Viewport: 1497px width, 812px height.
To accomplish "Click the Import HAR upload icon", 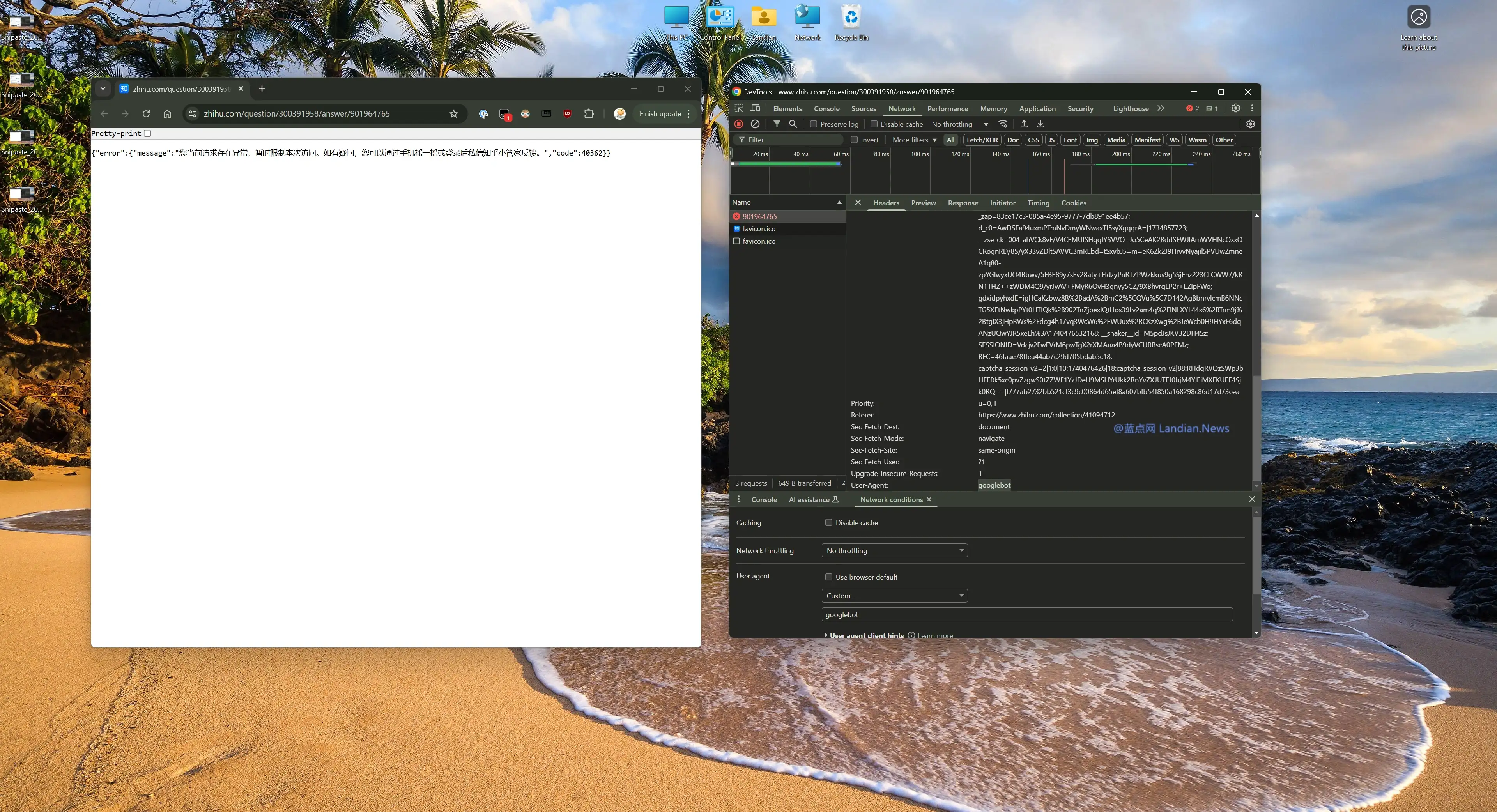I will click(x=1024, y=124).
